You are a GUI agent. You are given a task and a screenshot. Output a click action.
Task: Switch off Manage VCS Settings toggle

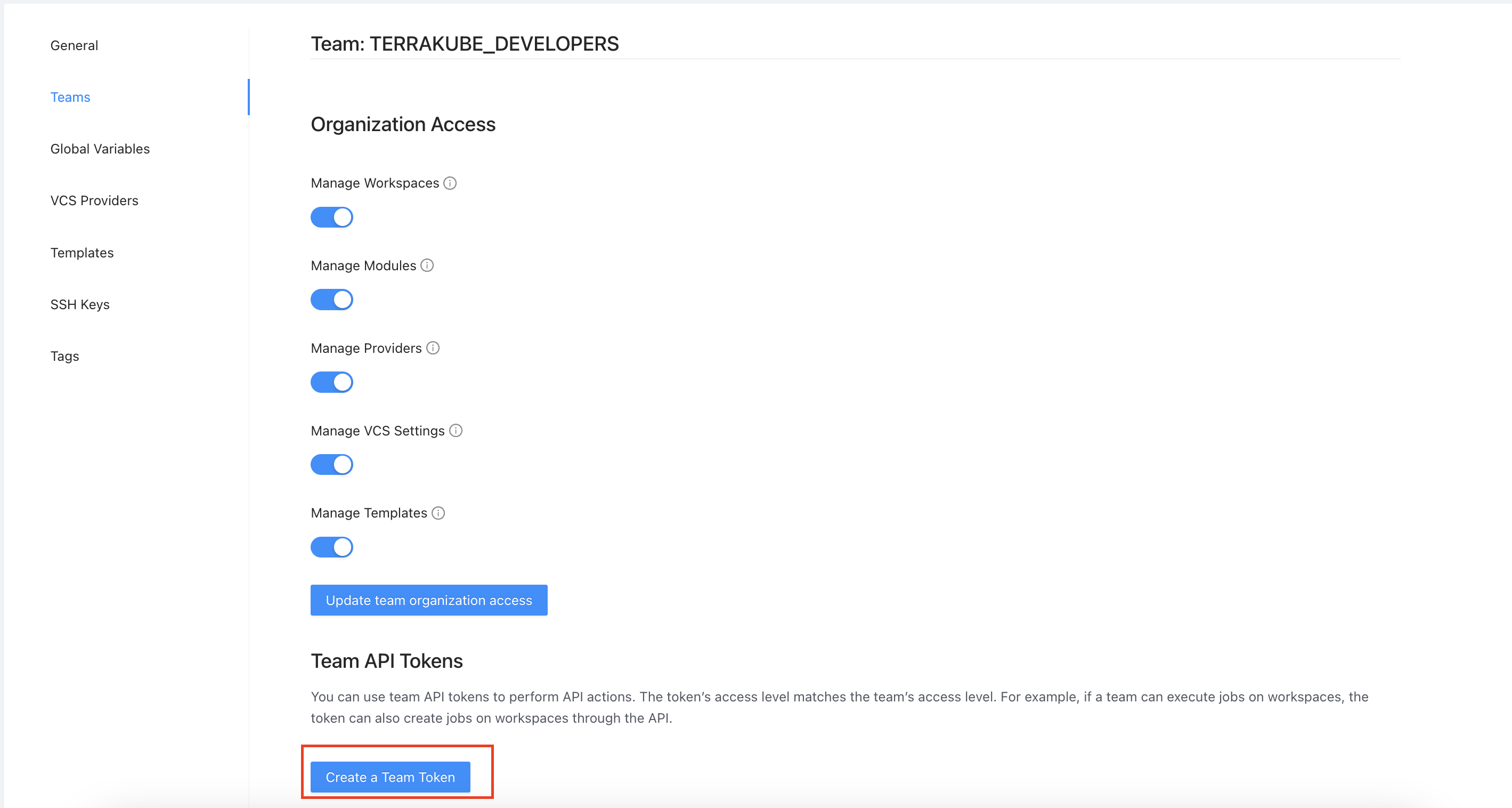point(331,464)
